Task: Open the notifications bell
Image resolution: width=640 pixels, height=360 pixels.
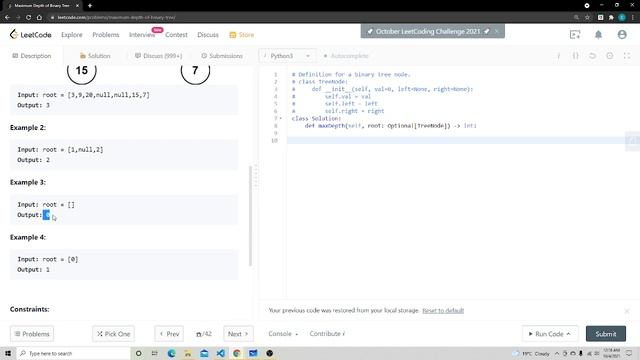Action: (598, 35)
